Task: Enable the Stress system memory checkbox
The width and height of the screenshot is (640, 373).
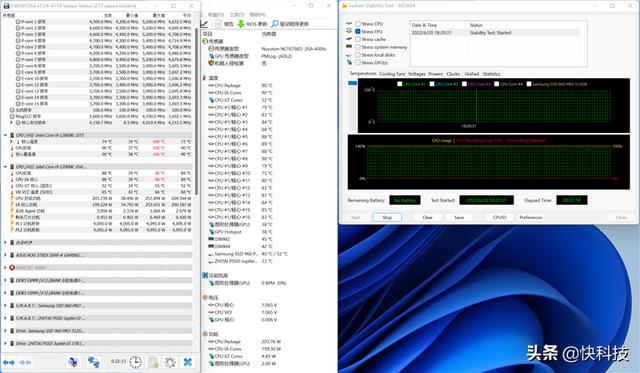Action: coord(358,47)
